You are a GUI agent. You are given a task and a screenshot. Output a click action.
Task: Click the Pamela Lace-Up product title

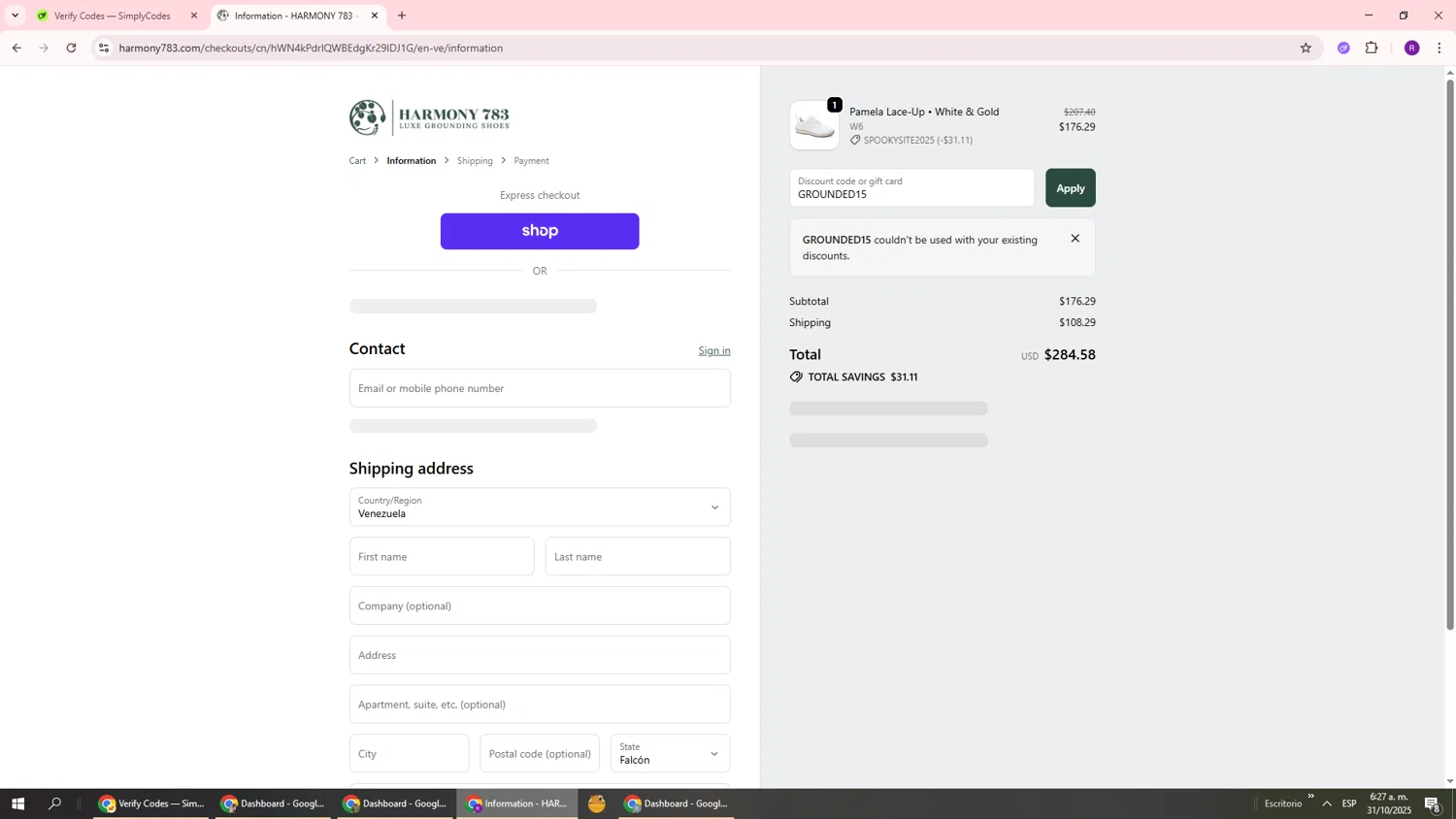pos(924,112)
